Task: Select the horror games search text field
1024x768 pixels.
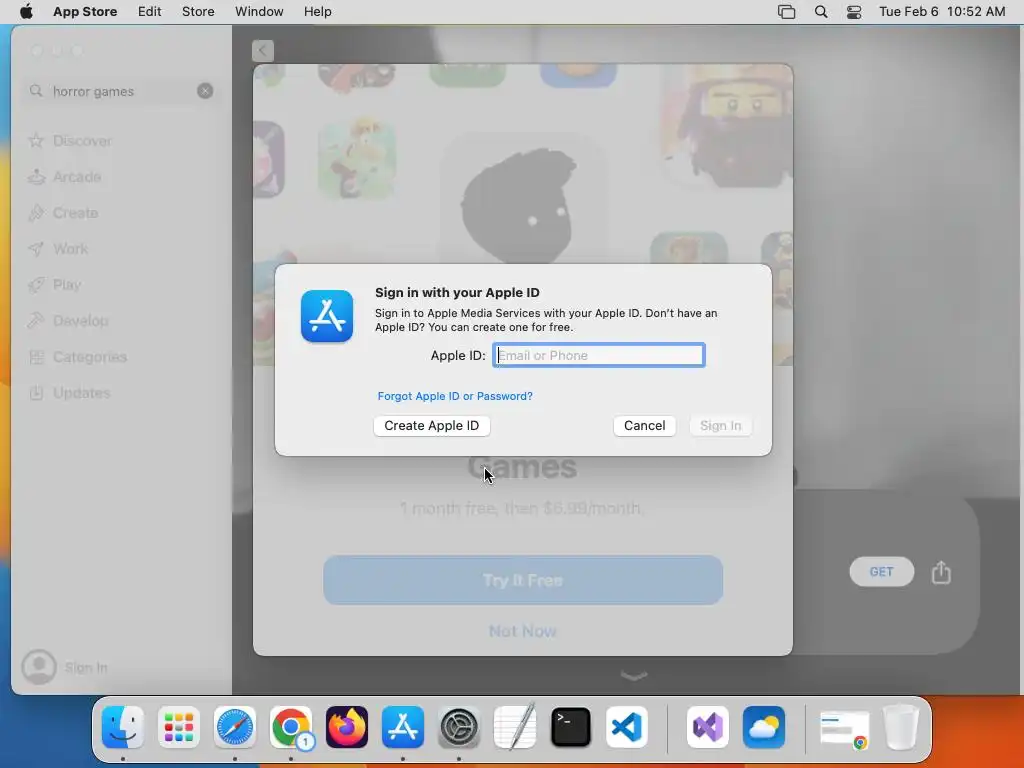Action: (121, 91)
